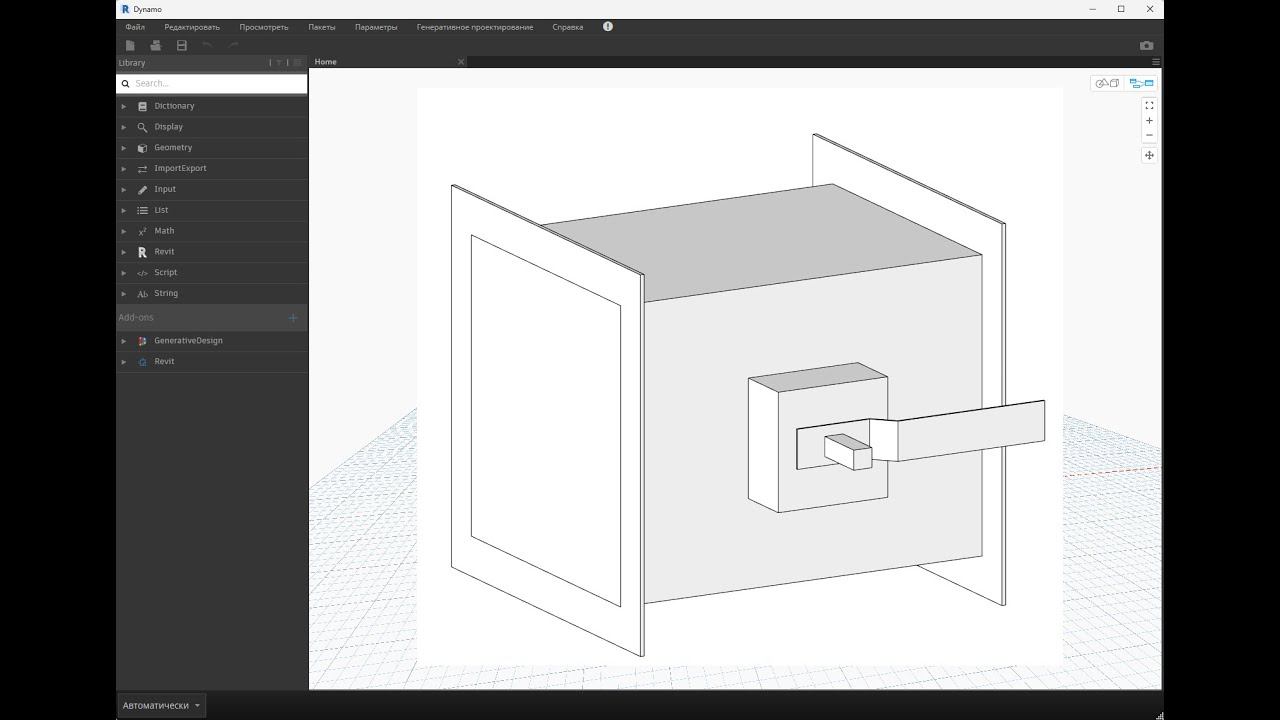Click the Display category icon
The width and height of the screenshot is (1280, 720).
coord(142,127)
